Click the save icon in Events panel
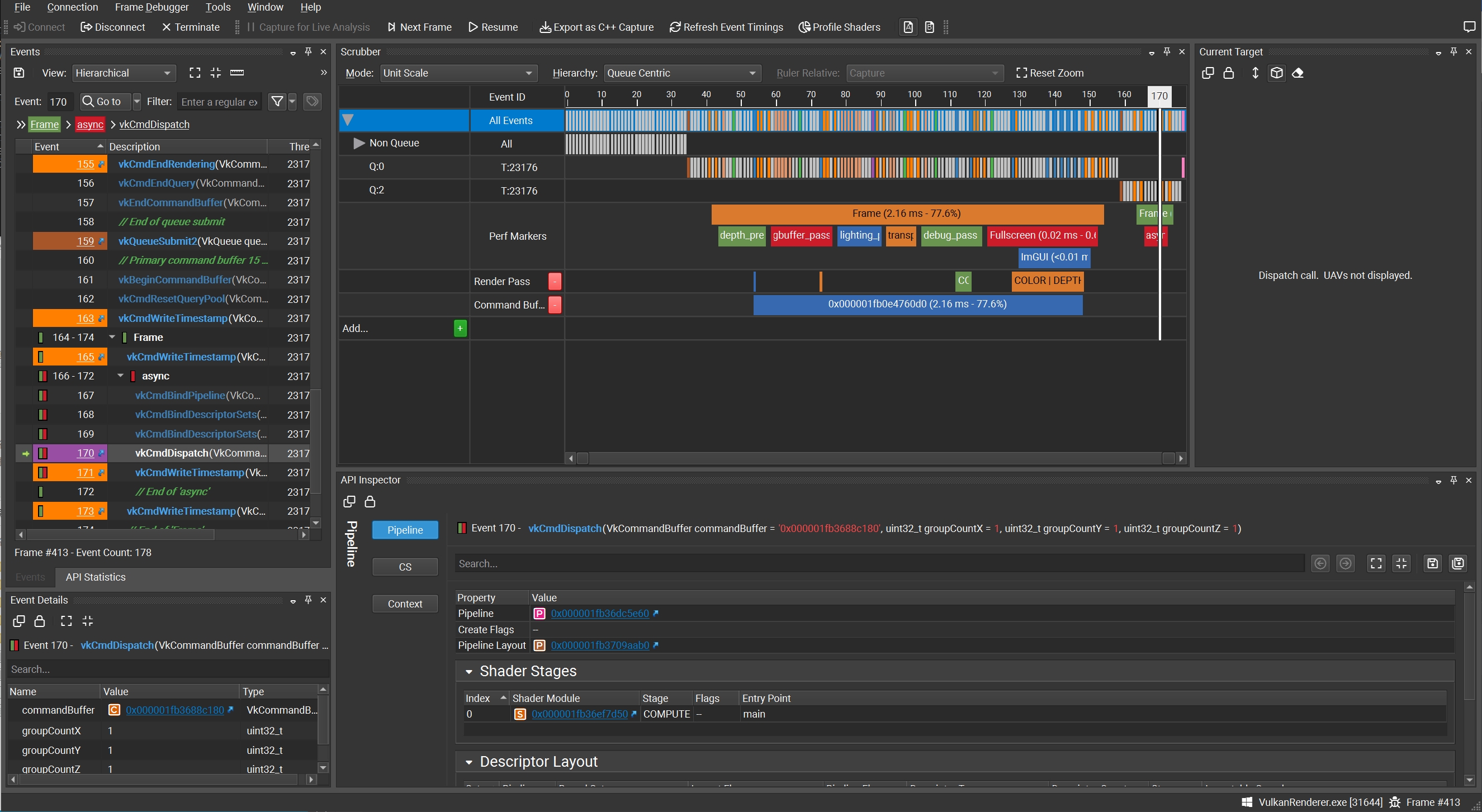This screenshot has width=1482, height=812. pyautogui.click(x=19, y=73)
